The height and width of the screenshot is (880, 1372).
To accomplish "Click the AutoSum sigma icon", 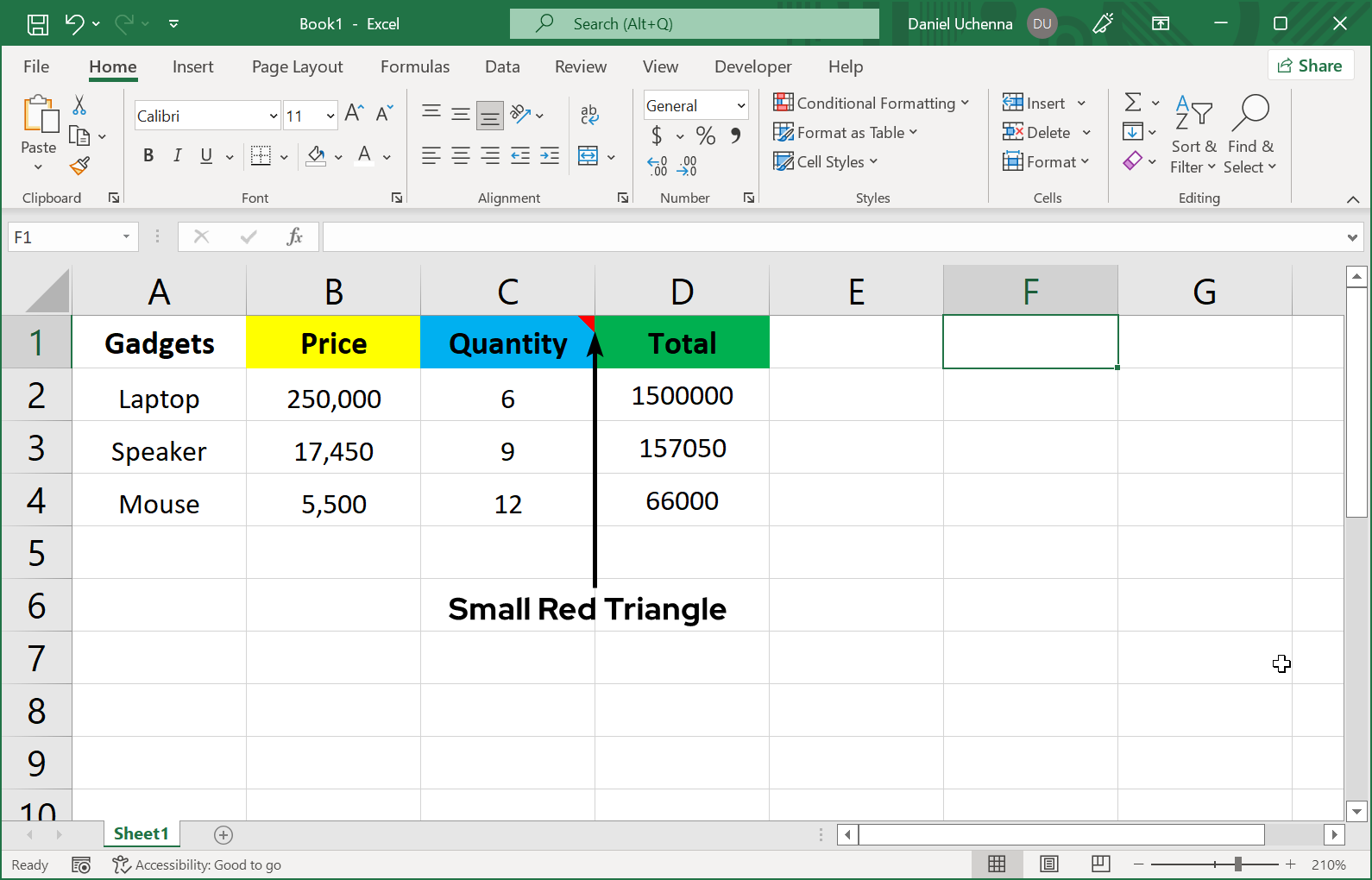I will pos(1133,103).
